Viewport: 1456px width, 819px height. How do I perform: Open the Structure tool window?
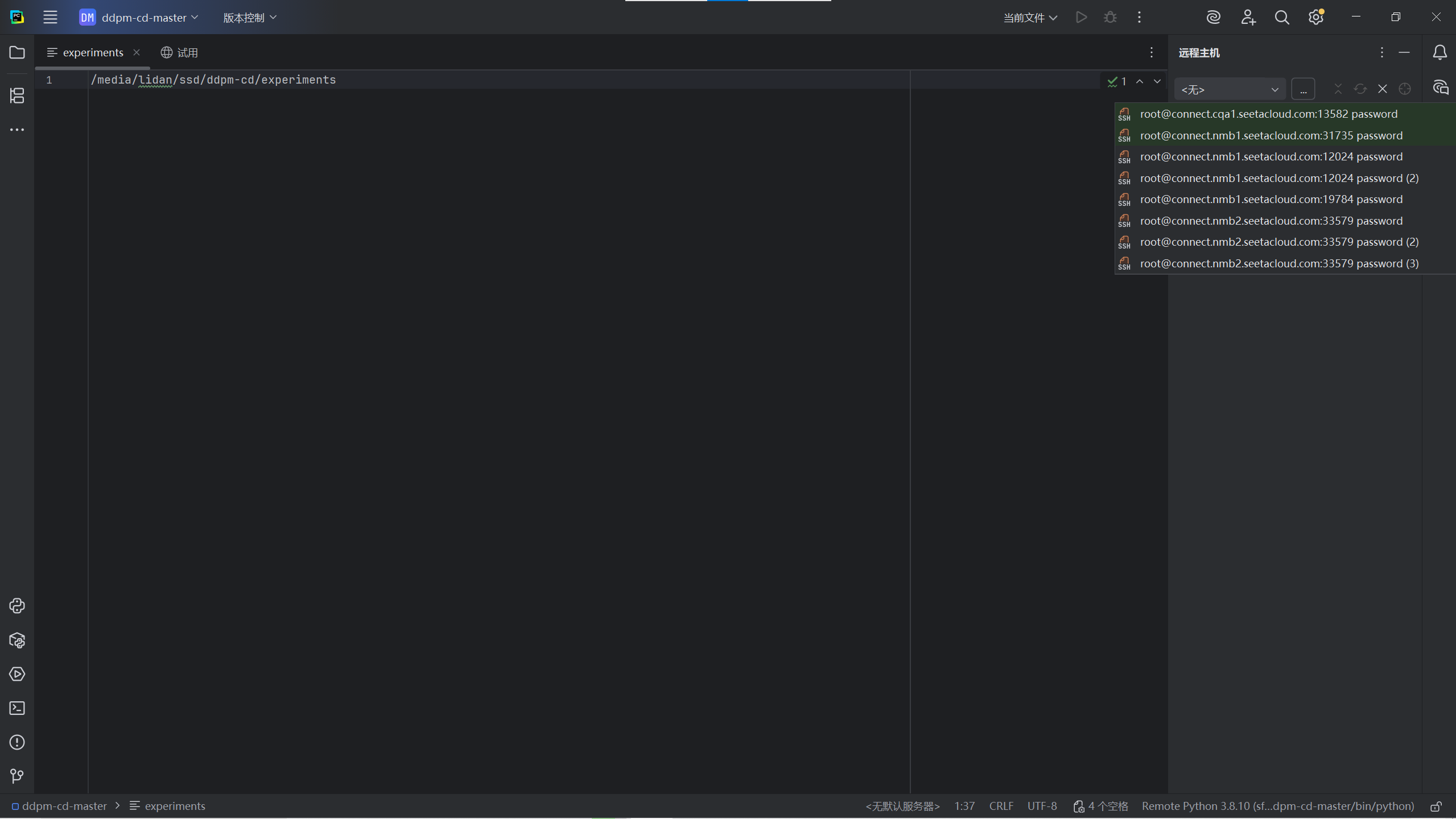click(17, 95)
